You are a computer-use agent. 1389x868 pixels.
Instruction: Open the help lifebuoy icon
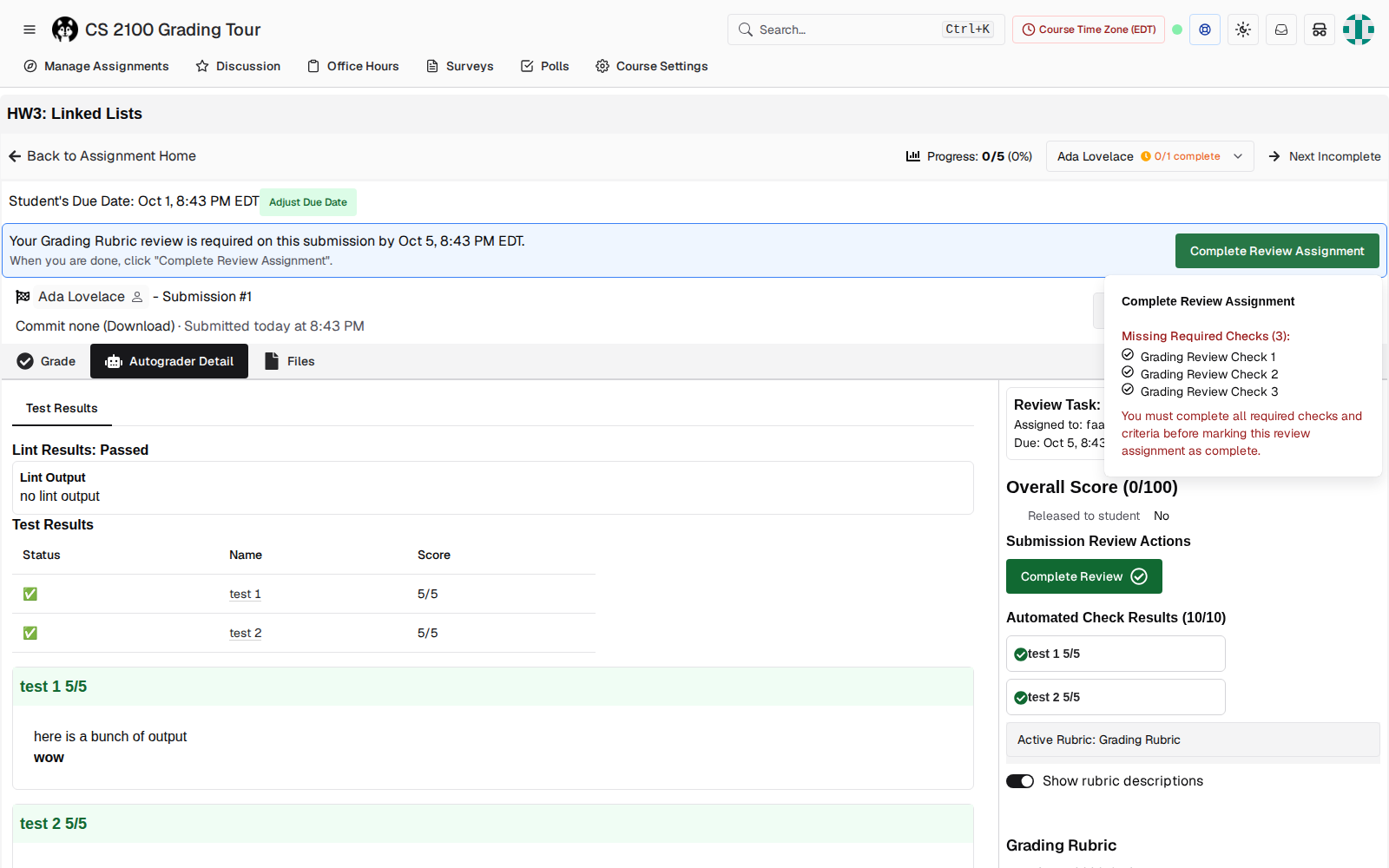point(1205,30)
